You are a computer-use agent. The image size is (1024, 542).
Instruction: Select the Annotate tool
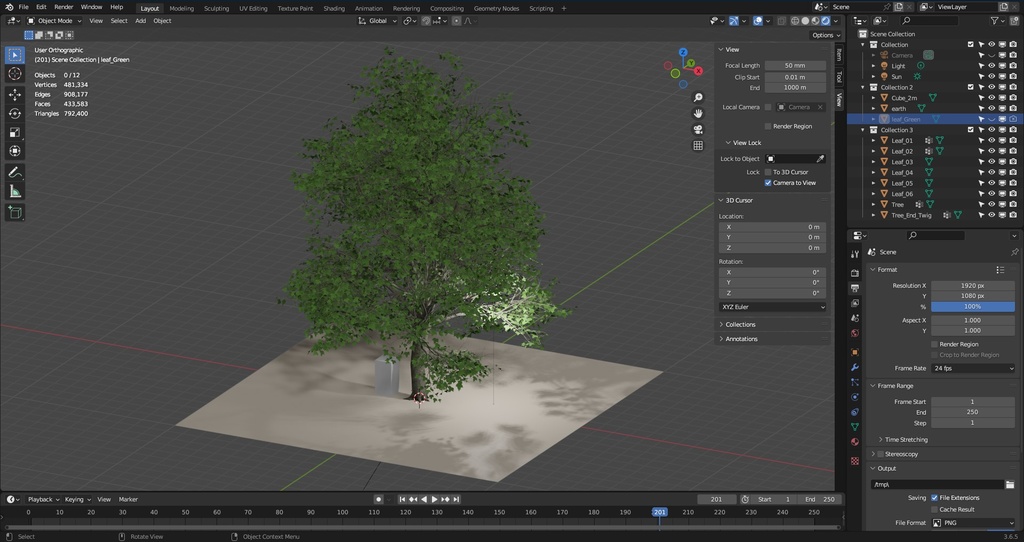(x=14, y=172)
